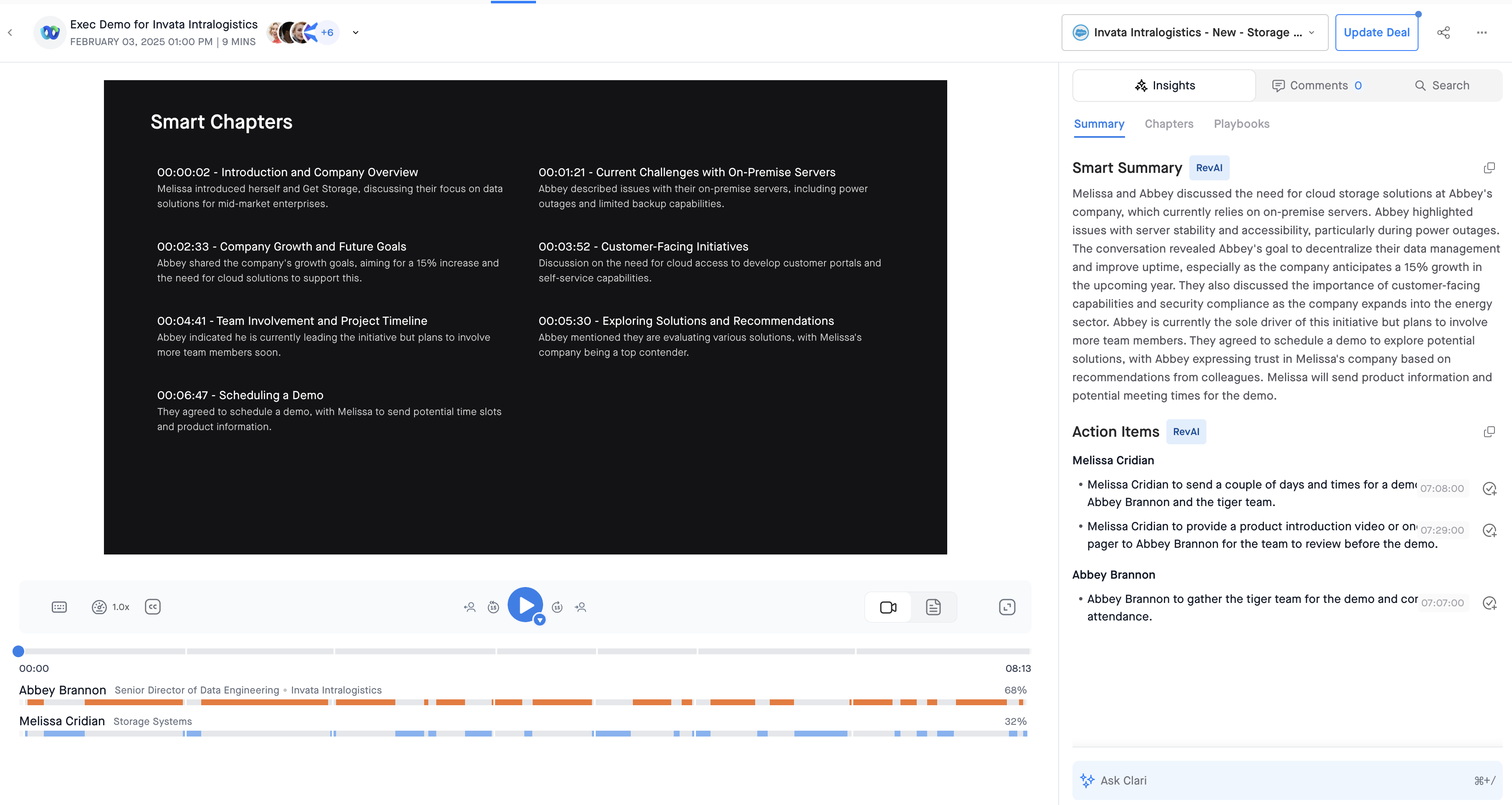Jump to timestamp 07:29:00

[x=1442, y=530]
